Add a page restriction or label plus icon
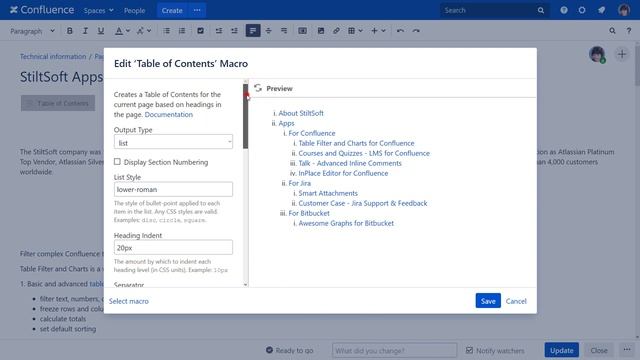Image resolution: width=640 pixels, height=360 pixels. pos(622,54)
